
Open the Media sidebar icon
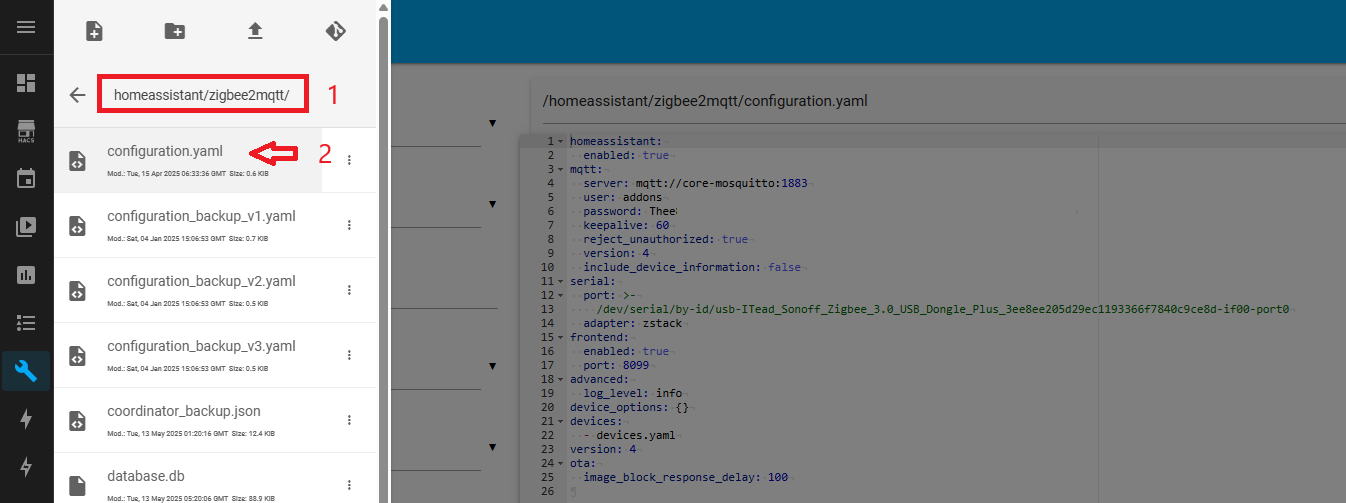coord(26,226)
